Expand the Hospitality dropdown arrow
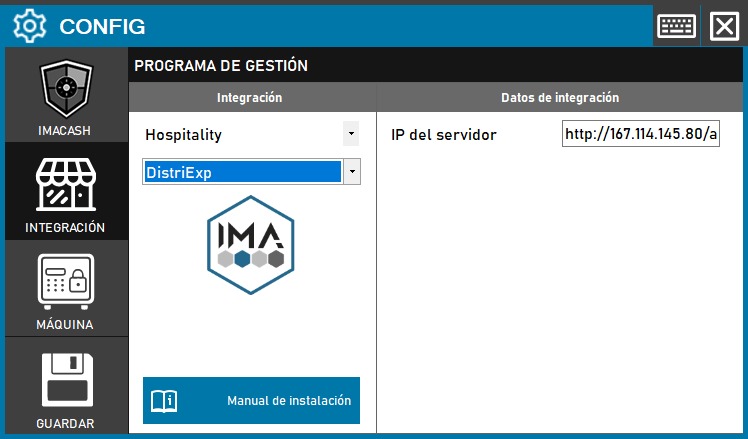 (x=350, y=133)
